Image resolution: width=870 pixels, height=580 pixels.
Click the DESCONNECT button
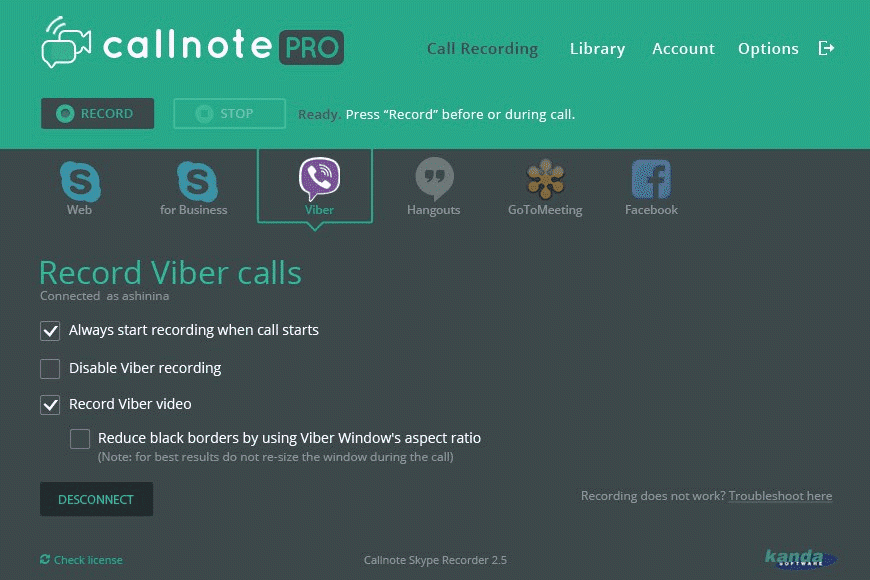pos(97,499)
